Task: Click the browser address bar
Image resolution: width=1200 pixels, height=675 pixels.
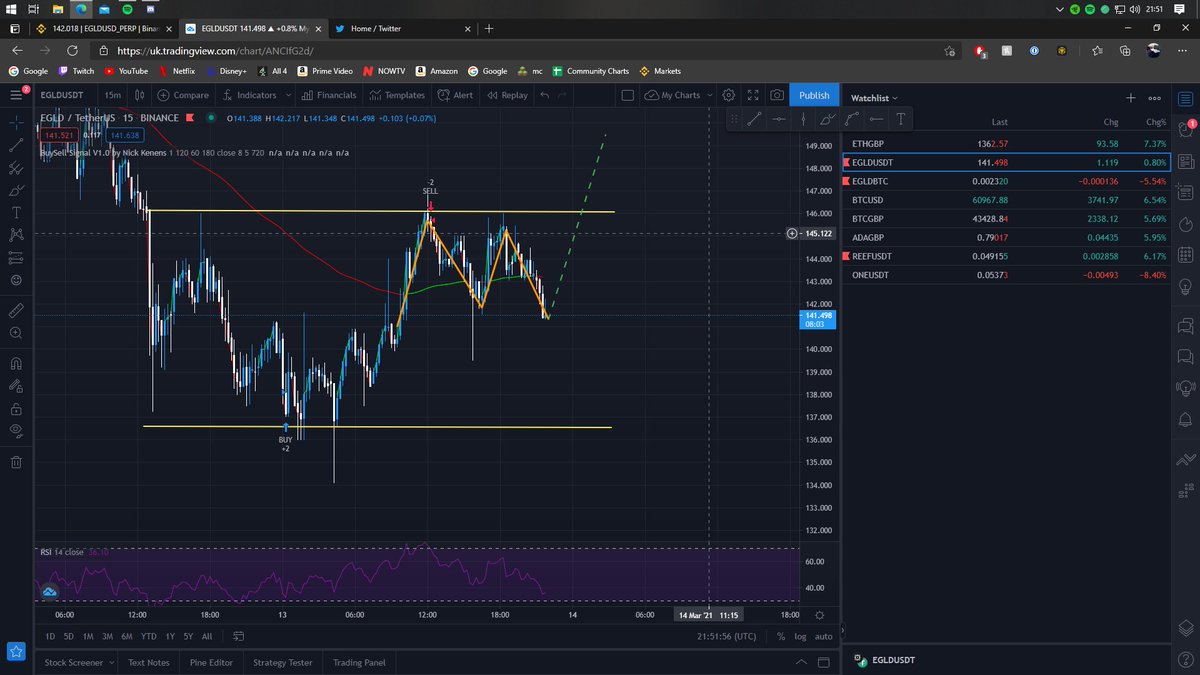Action: tap(520, 50)
